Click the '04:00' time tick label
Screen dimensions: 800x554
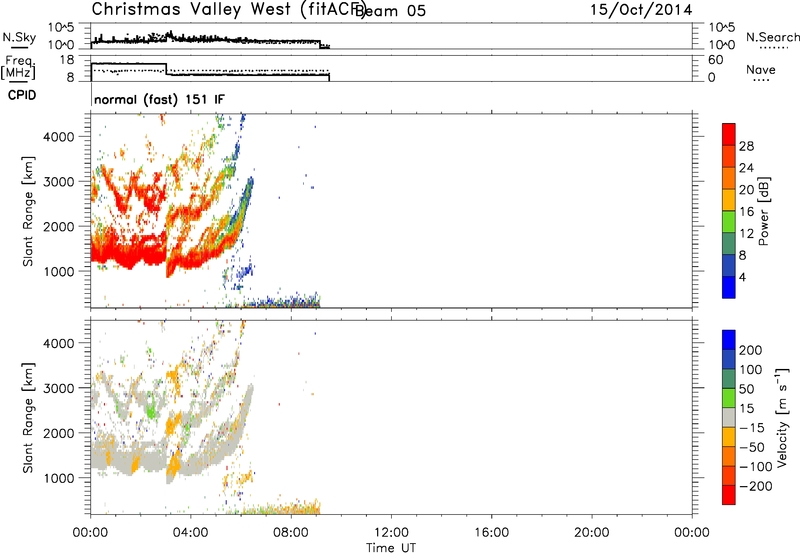pos(190,533)
